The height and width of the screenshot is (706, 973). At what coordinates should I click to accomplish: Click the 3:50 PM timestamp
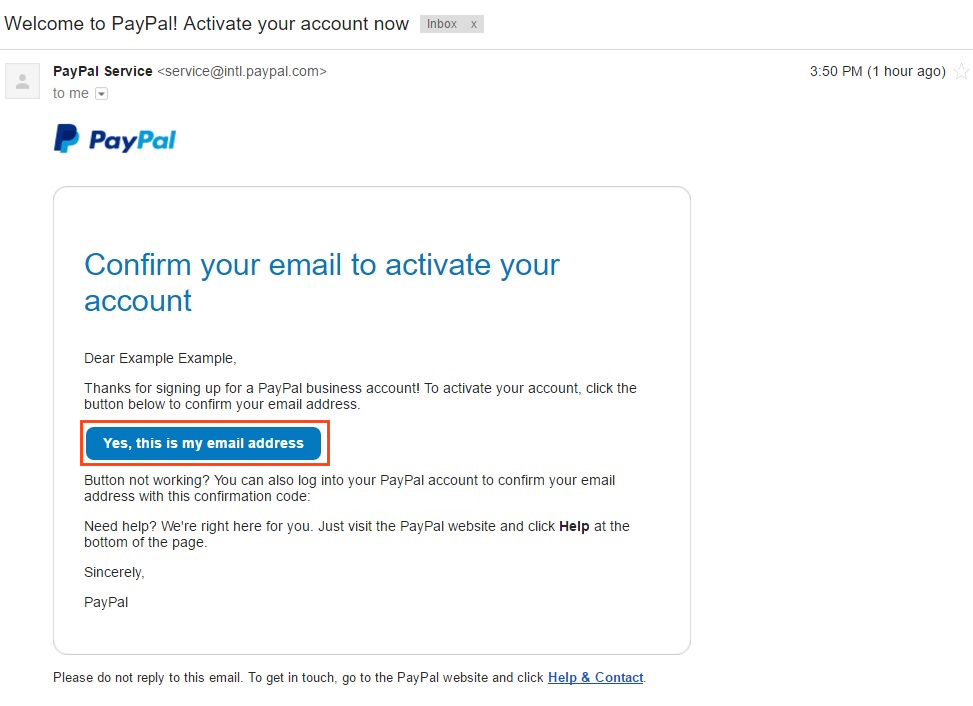coord(877,71)
